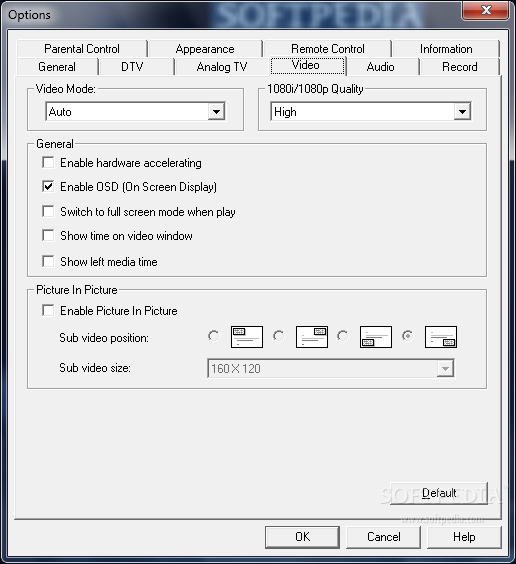Select bottom-left sub video position icon
Screen dimensions: 516x564
pyautogui.click(x=376, y=337)
